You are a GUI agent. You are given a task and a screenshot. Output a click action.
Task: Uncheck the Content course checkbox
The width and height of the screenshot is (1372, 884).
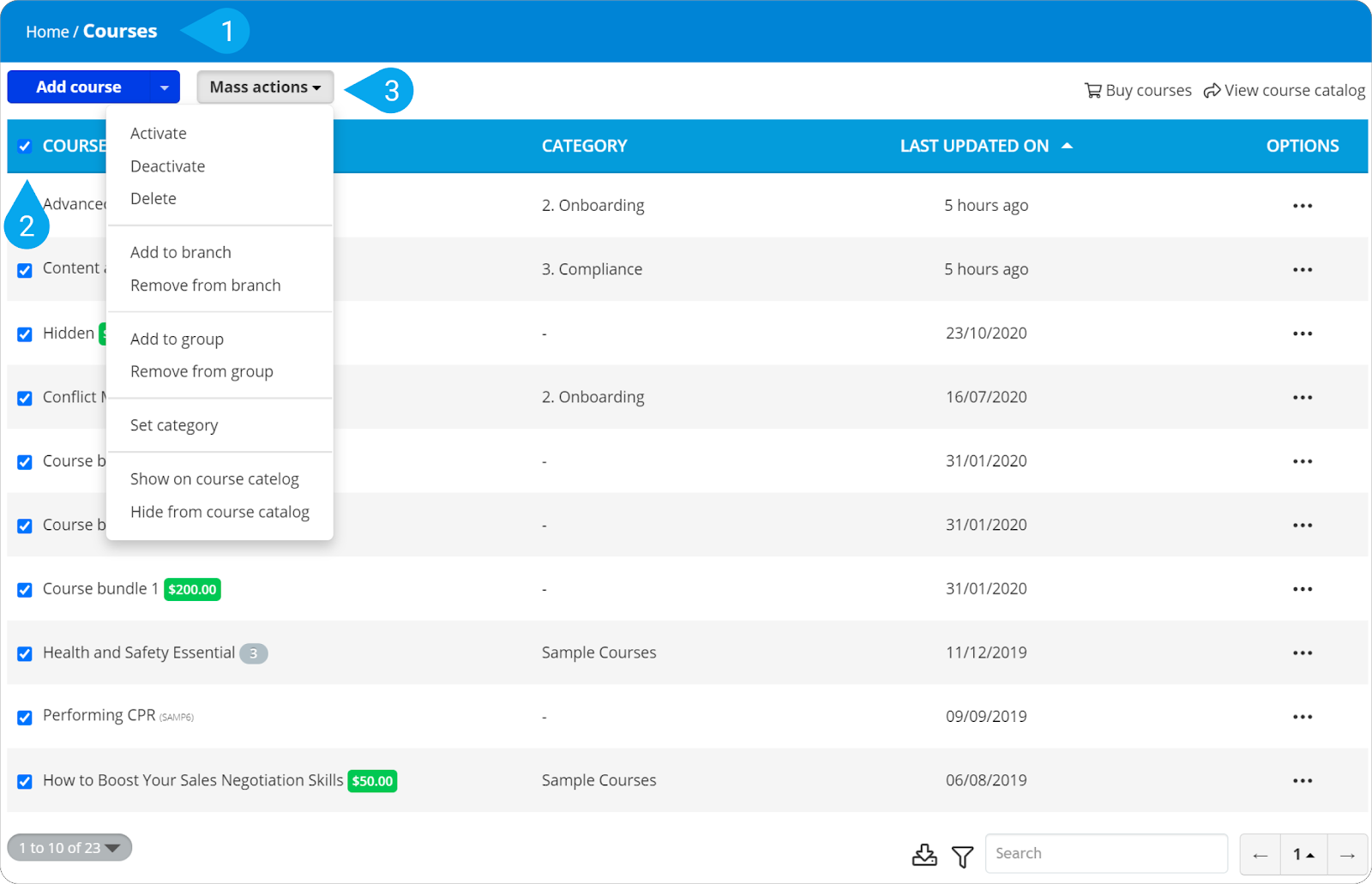click(x=25, y=270)
